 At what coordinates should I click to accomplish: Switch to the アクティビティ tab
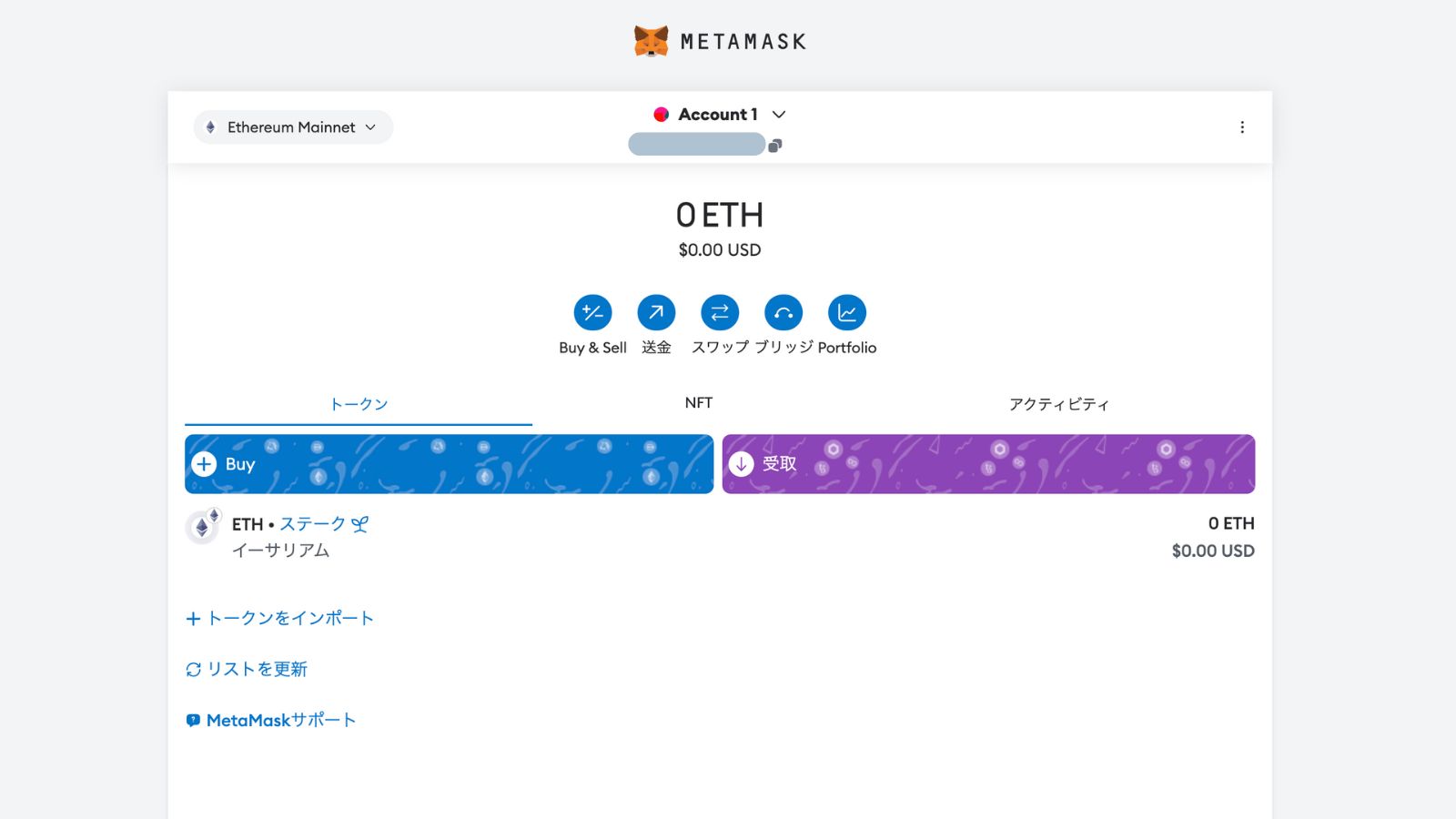click(x=1059, y=404)
